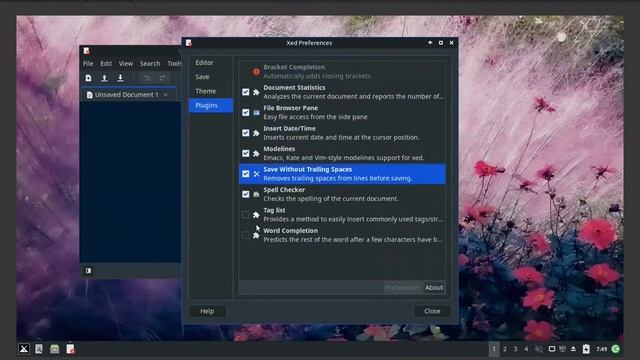640x360 pixels.
Task: Switch to workspace 3 in the panel
Action: point(516,349)
